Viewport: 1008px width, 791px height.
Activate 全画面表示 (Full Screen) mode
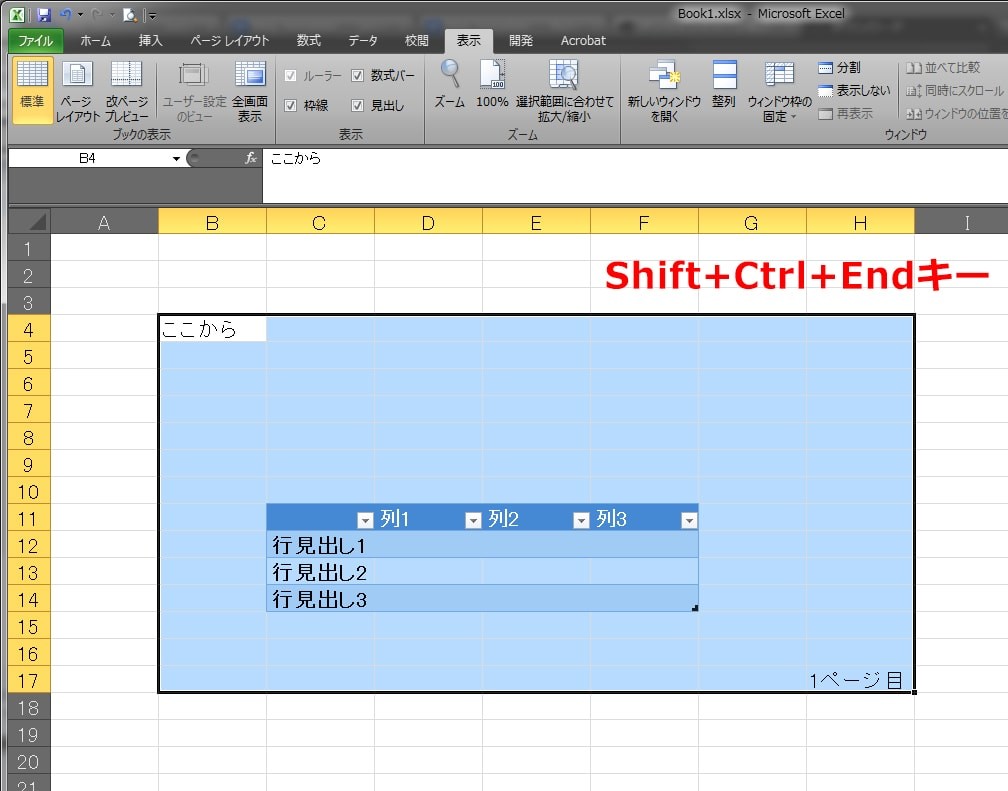coord(250,90)
